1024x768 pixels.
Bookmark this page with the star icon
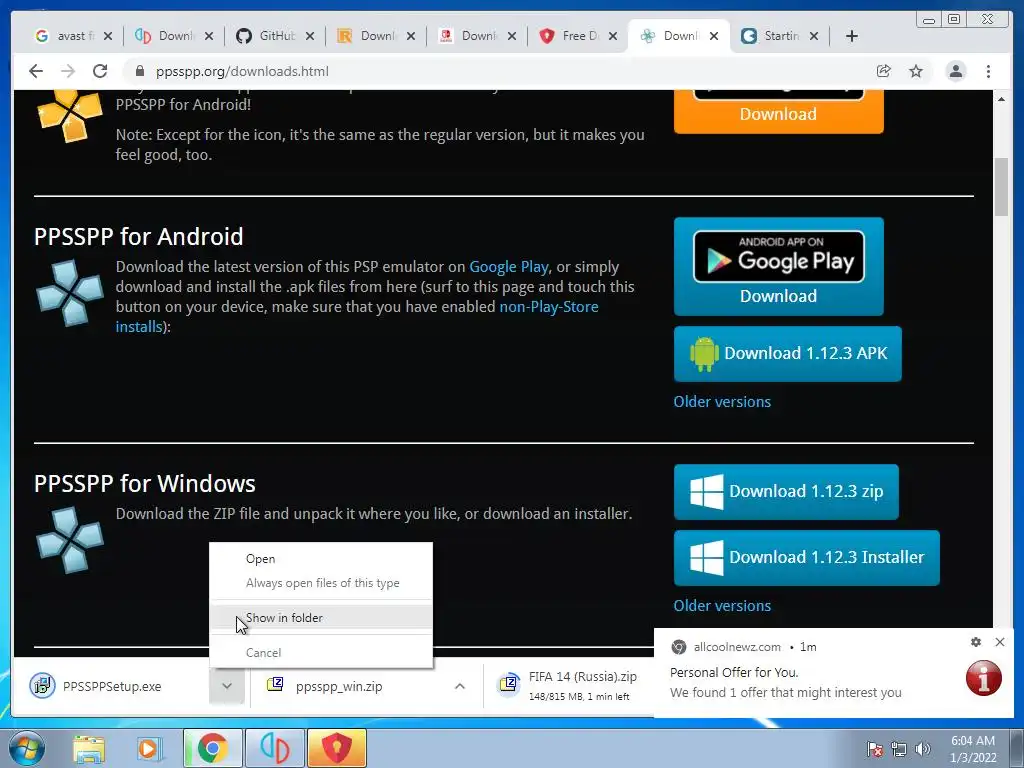coord(916,71)
